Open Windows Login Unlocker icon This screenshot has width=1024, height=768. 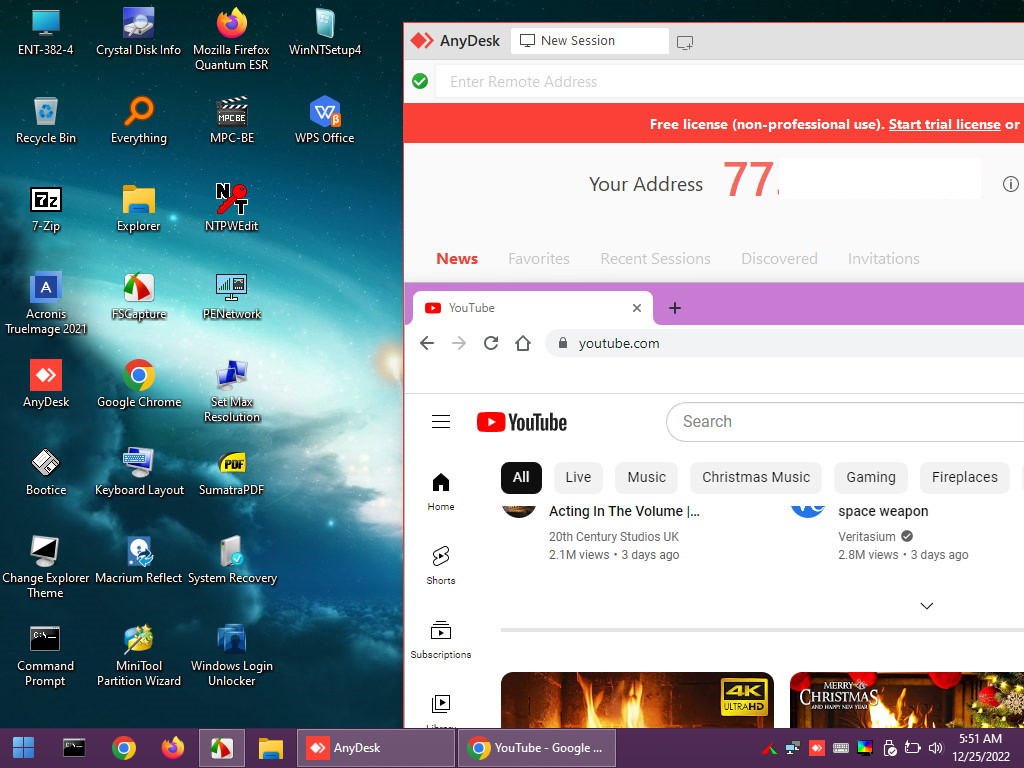232,655
